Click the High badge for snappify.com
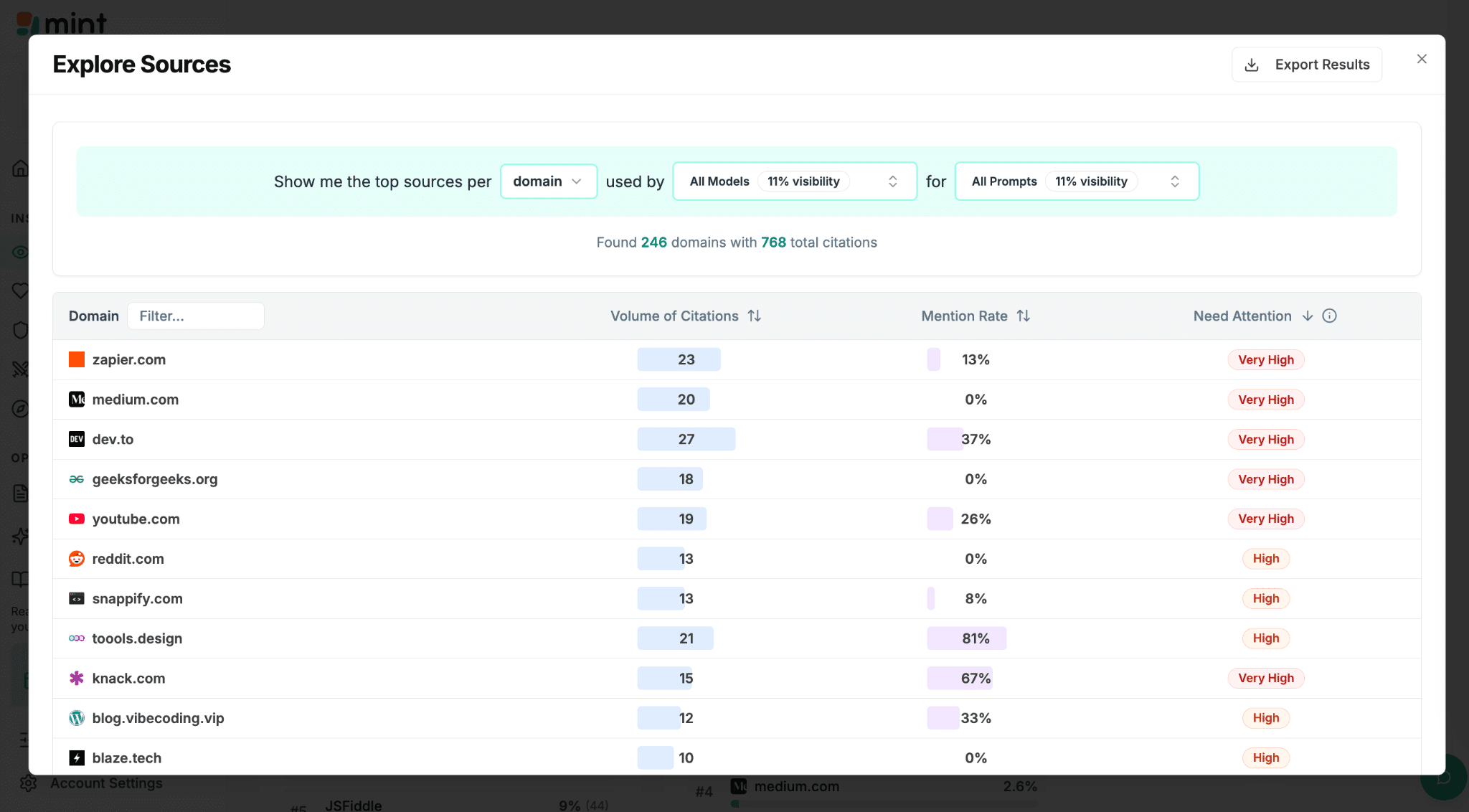The width and height of the screenshot is (1469, 812). [x=1265, y=598]
